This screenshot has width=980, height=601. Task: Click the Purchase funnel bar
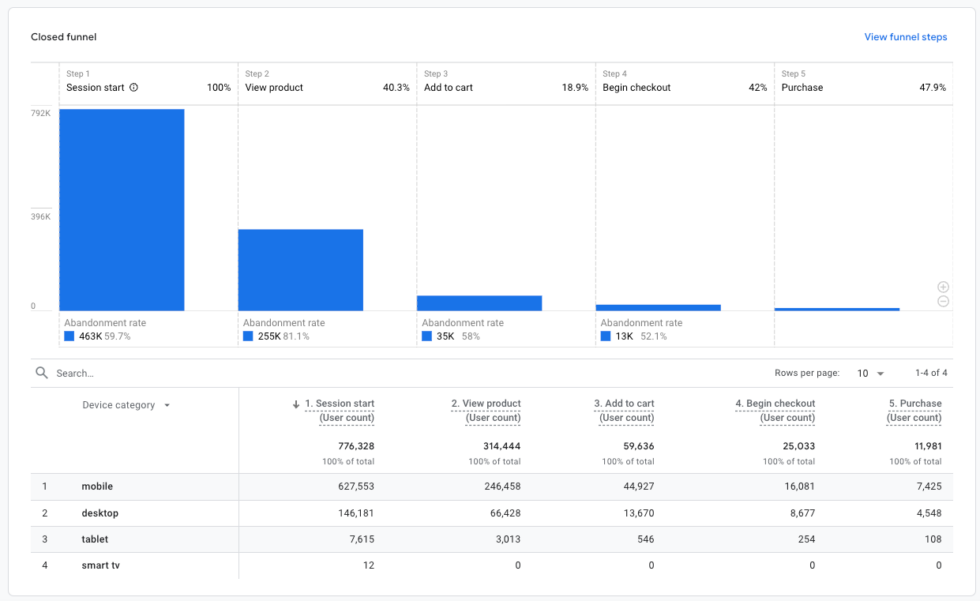tap(839, 309)
